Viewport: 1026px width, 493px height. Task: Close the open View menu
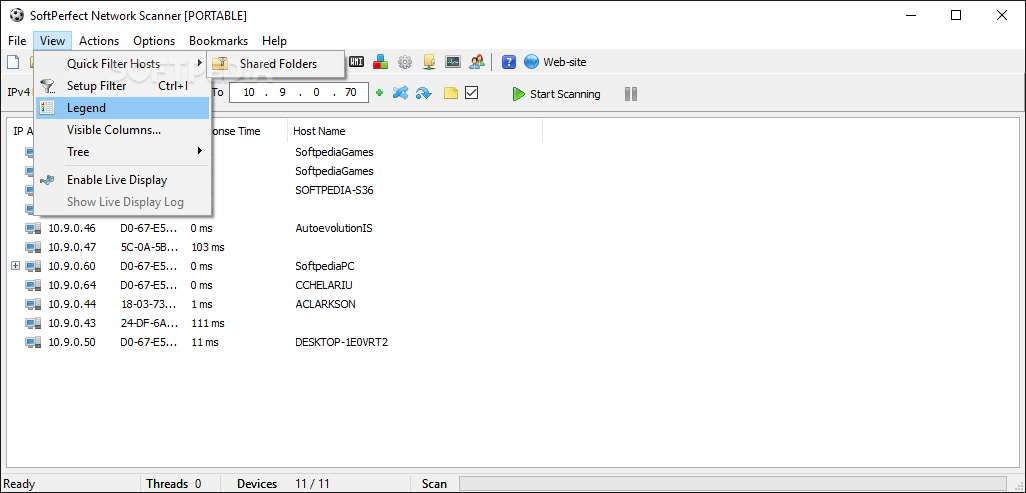tap(52, 41)
